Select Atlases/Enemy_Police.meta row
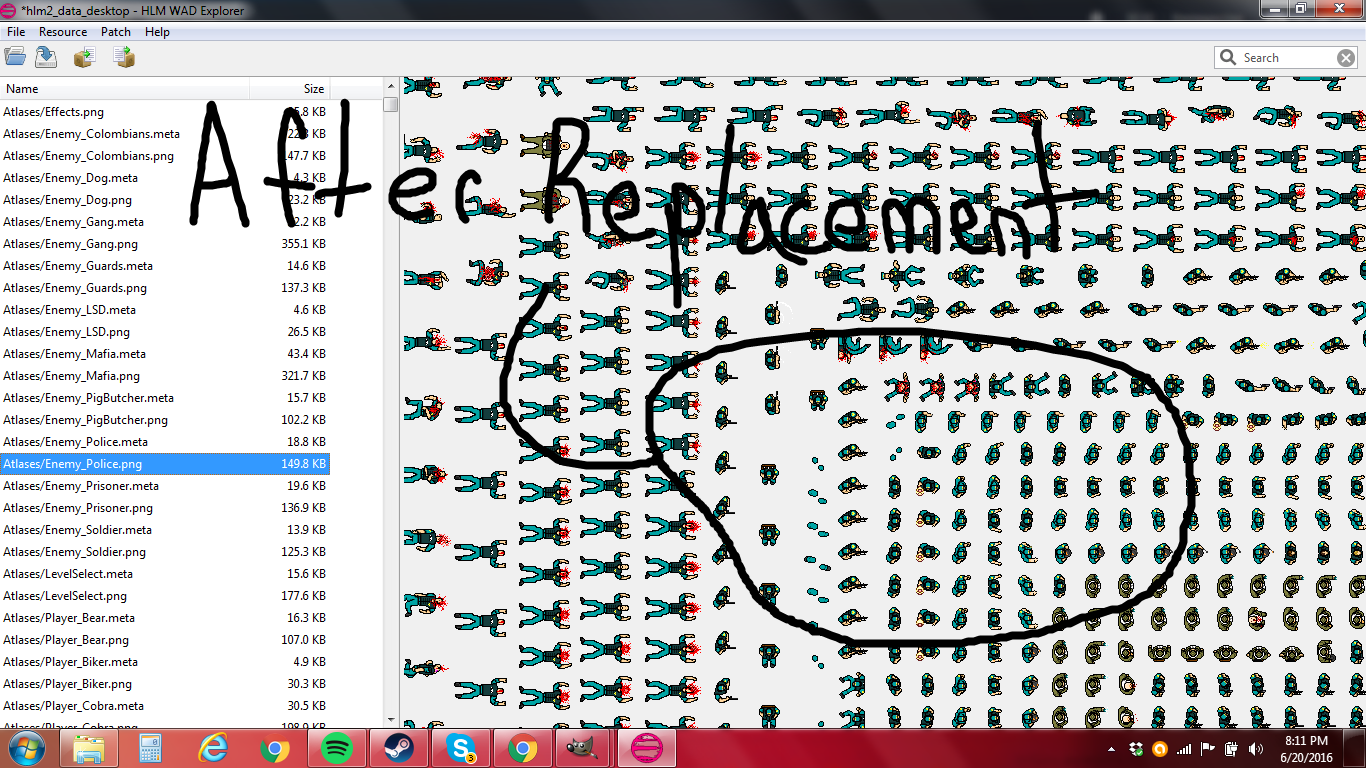Viewport: 1366px width, 768px height. click(164, 442)
